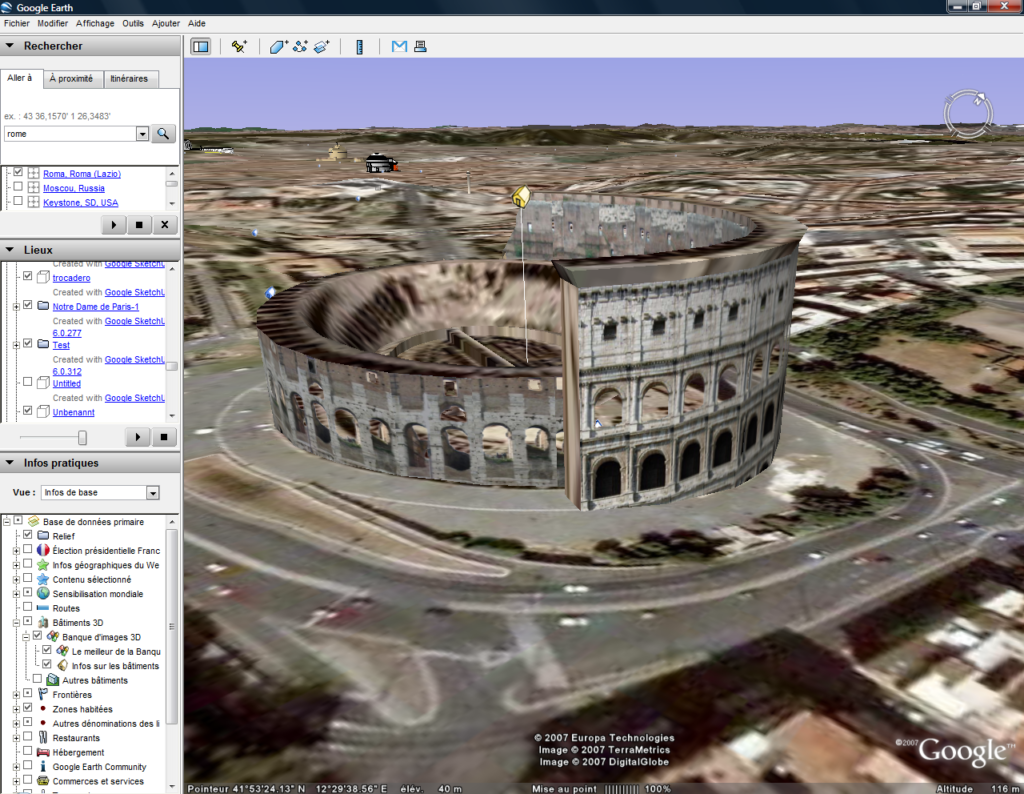Screen dimensions: 1024x794
Task: Click the Bâtiments 3D layer icon
Action: point(43,622)
